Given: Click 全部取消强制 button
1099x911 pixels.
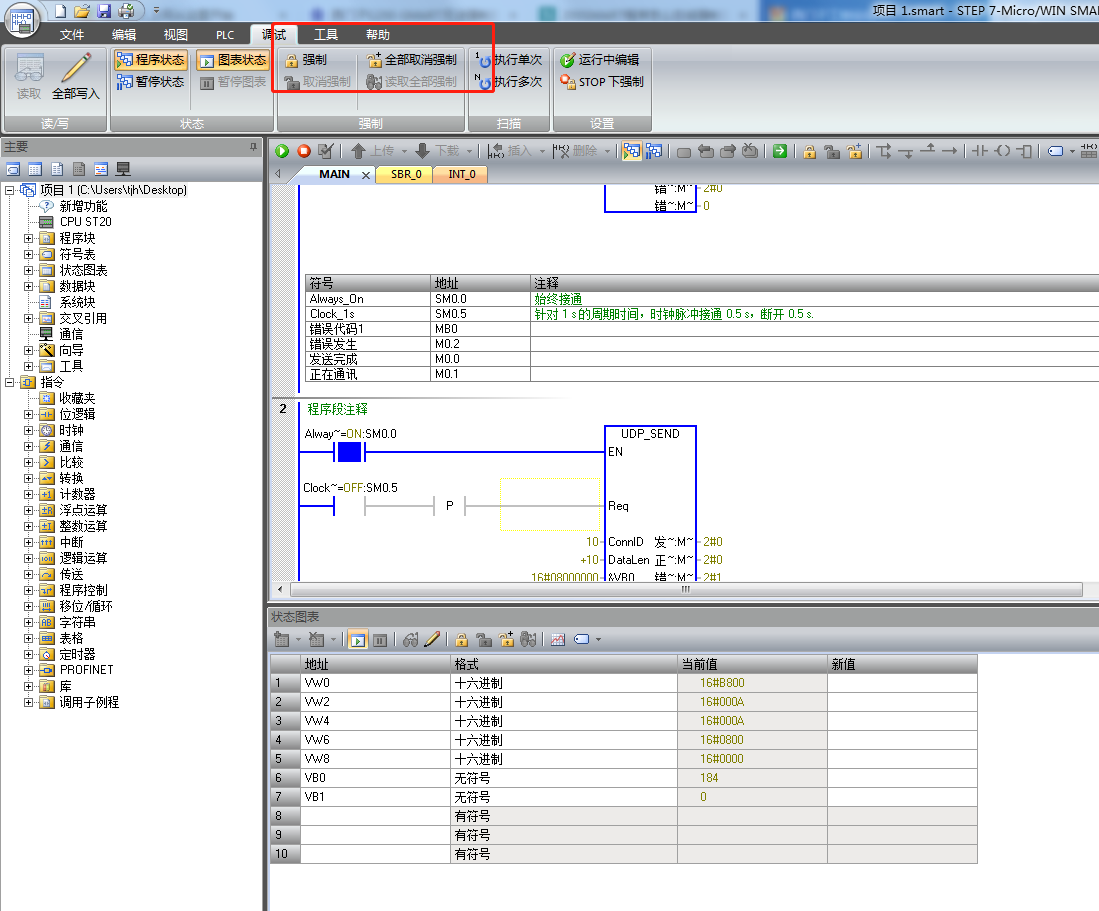Looking at the screenshot, I should pos(411,60).
